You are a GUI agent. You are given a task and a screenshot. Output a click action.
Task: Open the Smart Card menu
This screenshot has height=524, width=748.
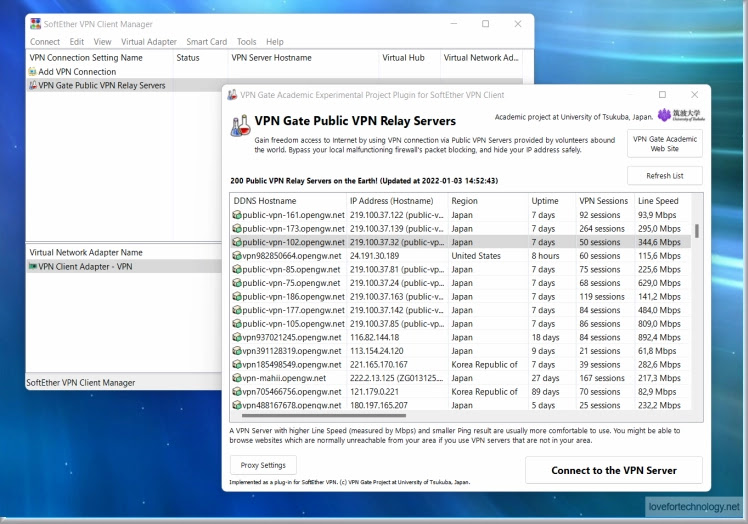(x=207, y=42)
